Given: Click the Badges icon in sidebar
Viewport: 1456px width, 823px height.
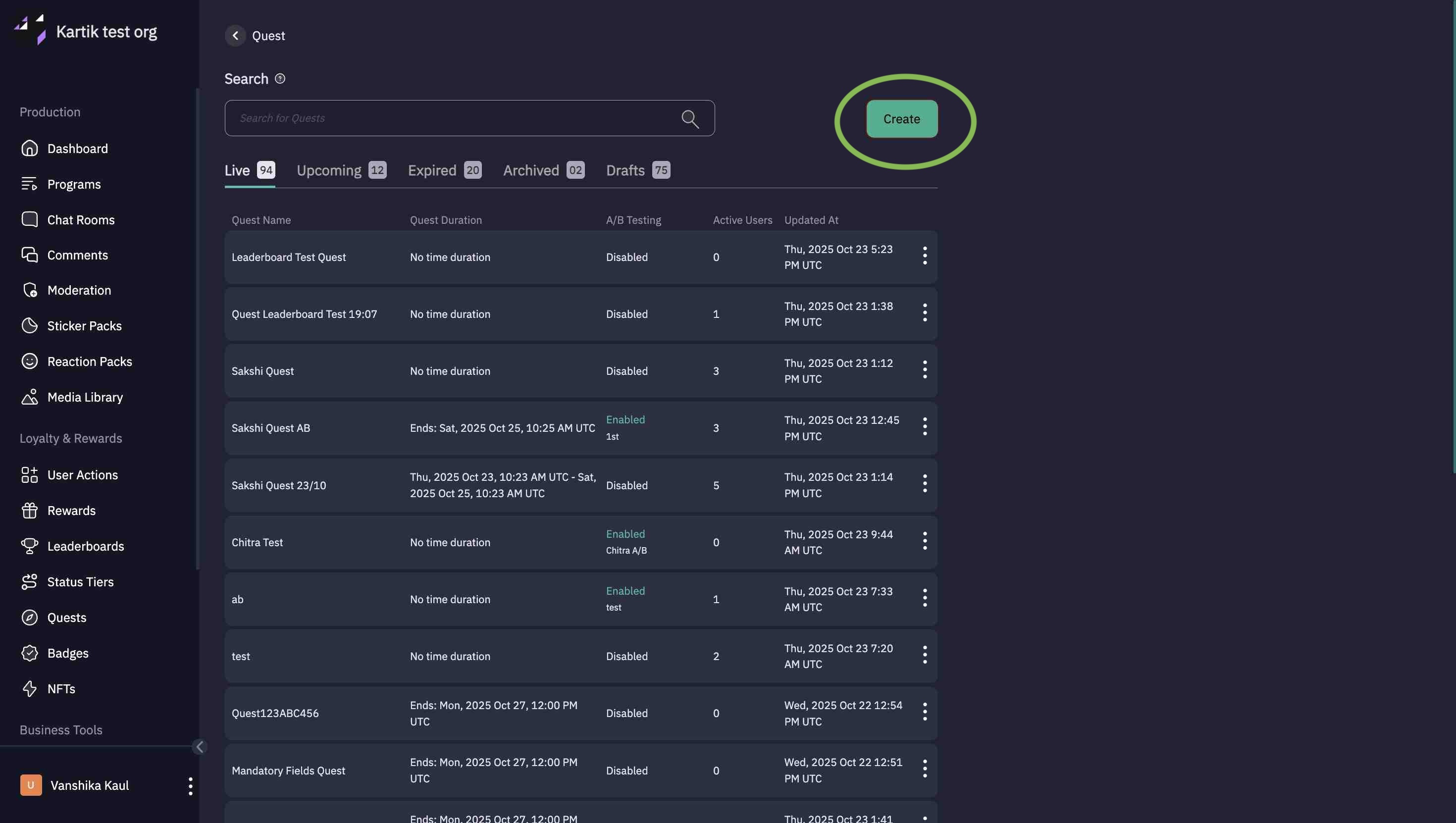Looking at the screenshot, I should (x=29, y=653).
